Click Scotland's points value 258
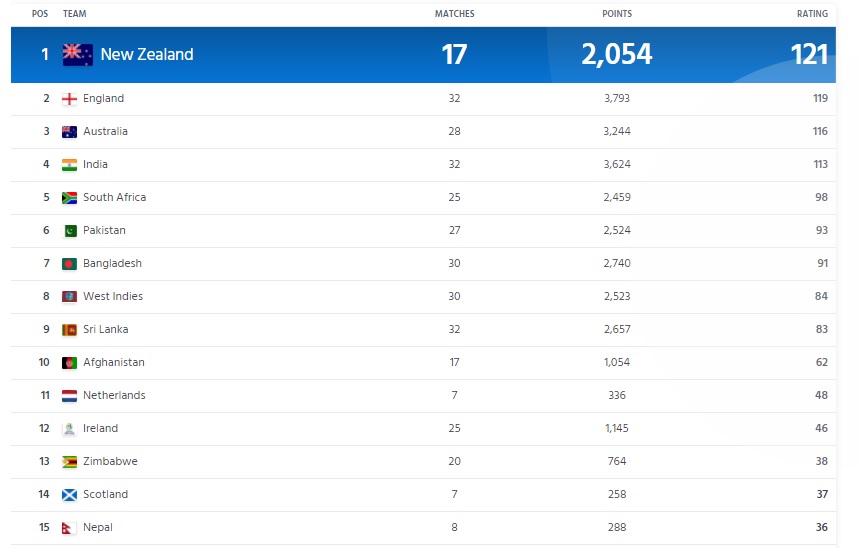 617,494
